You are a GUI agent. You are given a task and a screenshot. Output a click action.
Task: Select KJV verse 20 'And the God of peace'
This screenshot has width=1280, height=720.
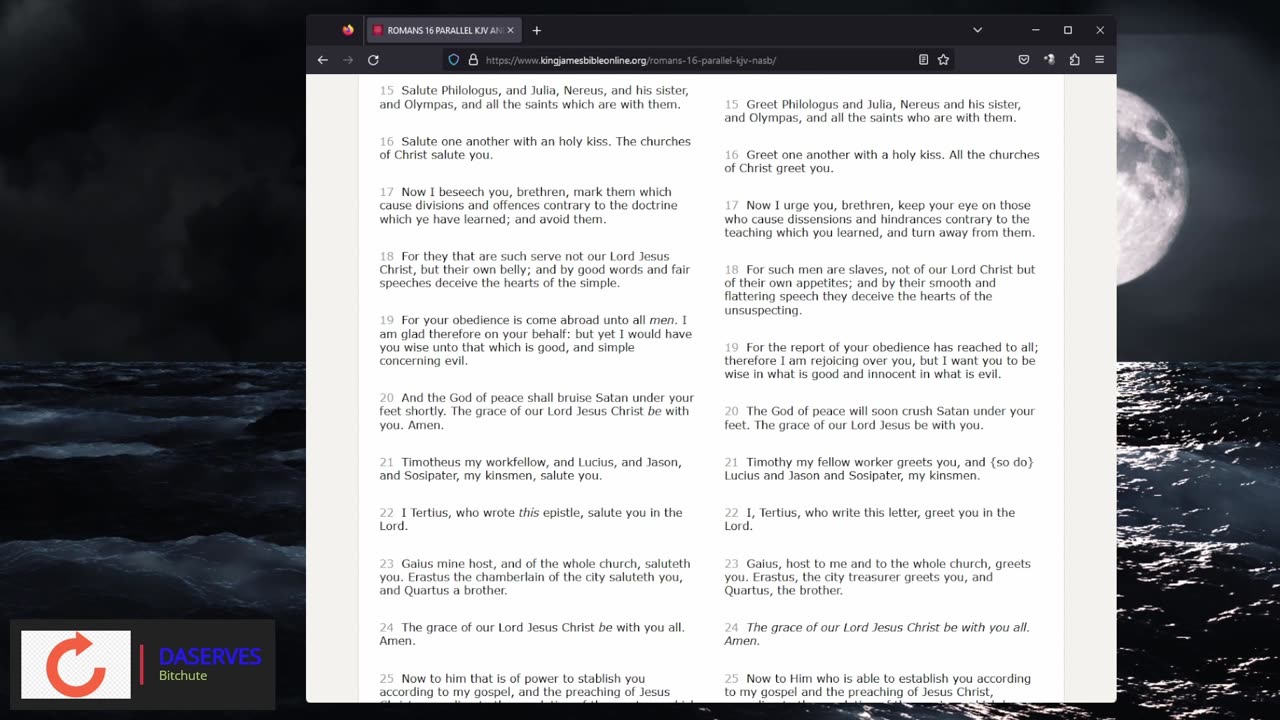click(x=537, y=411)
